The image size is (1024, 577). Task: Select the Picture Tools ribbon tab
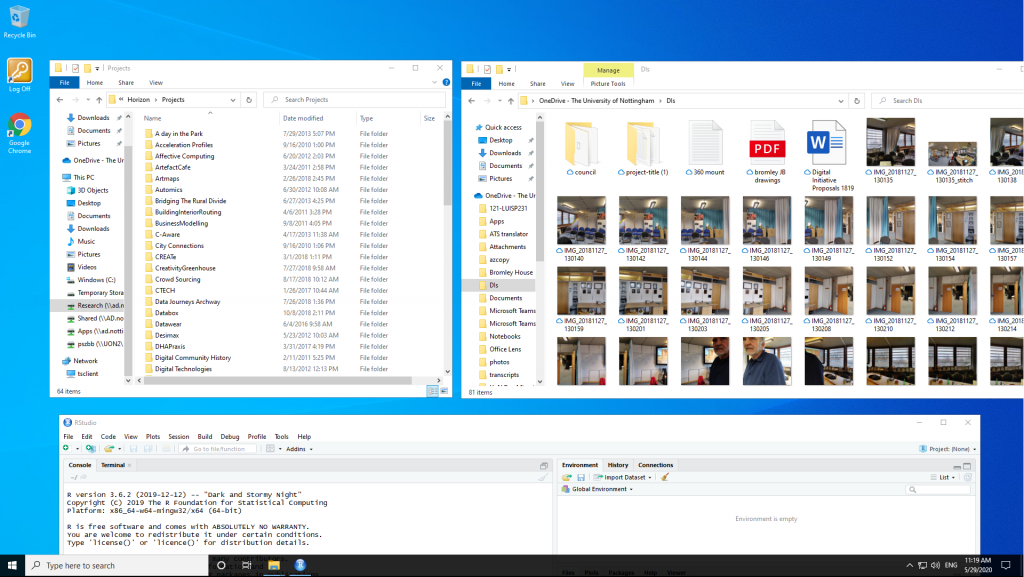point(607,83)
